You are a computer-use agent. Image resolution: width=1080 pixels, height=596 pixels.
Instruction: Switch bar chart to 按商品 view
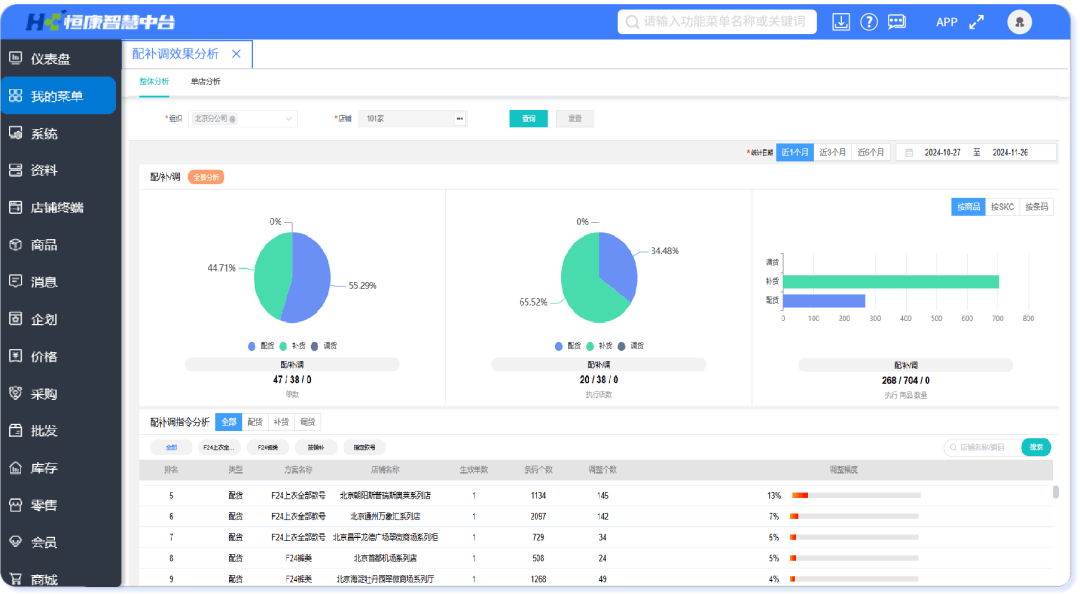(968, 207)
